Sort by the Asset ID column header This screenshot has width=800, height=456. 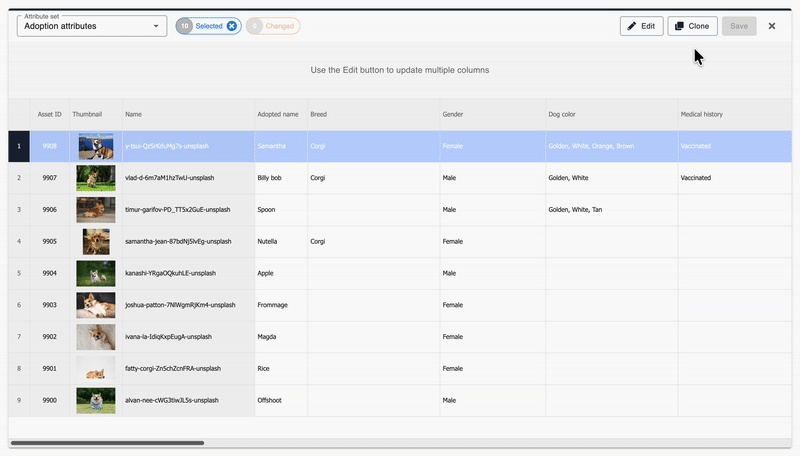pos(49,114)
